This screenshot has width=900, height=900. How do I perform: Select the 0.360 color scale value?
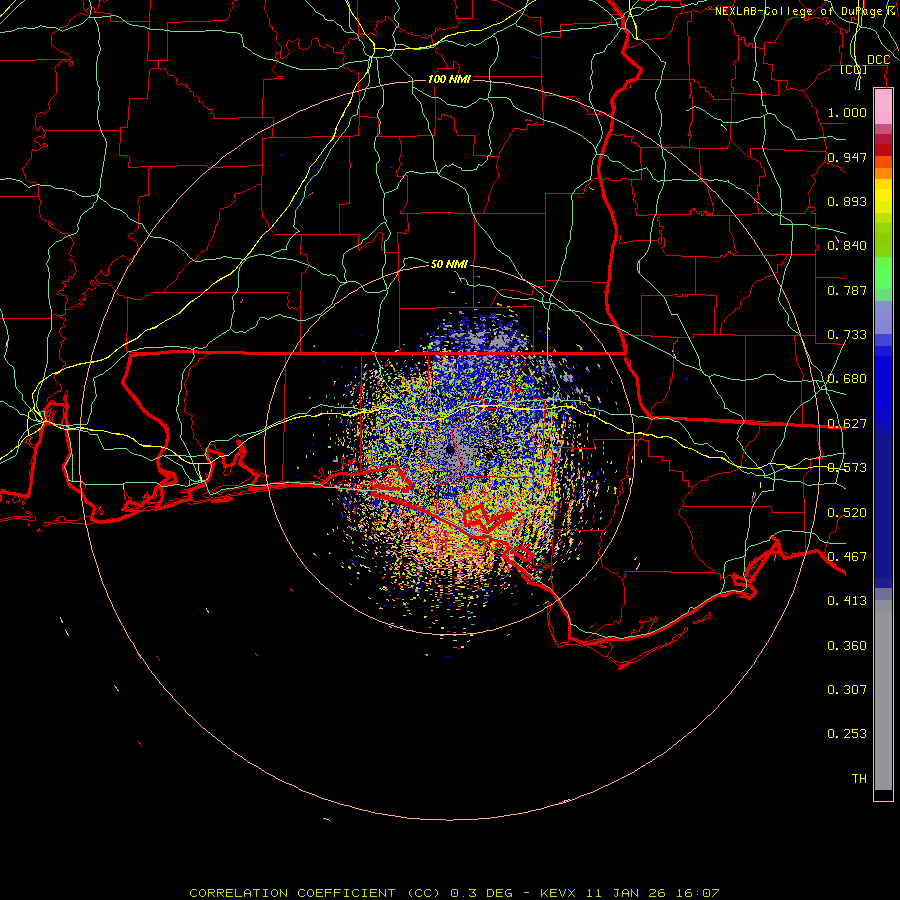(847, 645)
